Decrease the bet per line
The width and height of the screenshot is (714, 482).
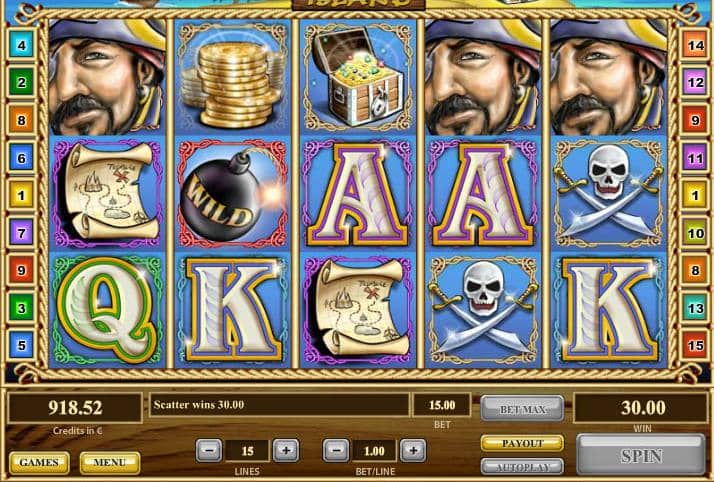pyautogui.click(x=336, y=451)
